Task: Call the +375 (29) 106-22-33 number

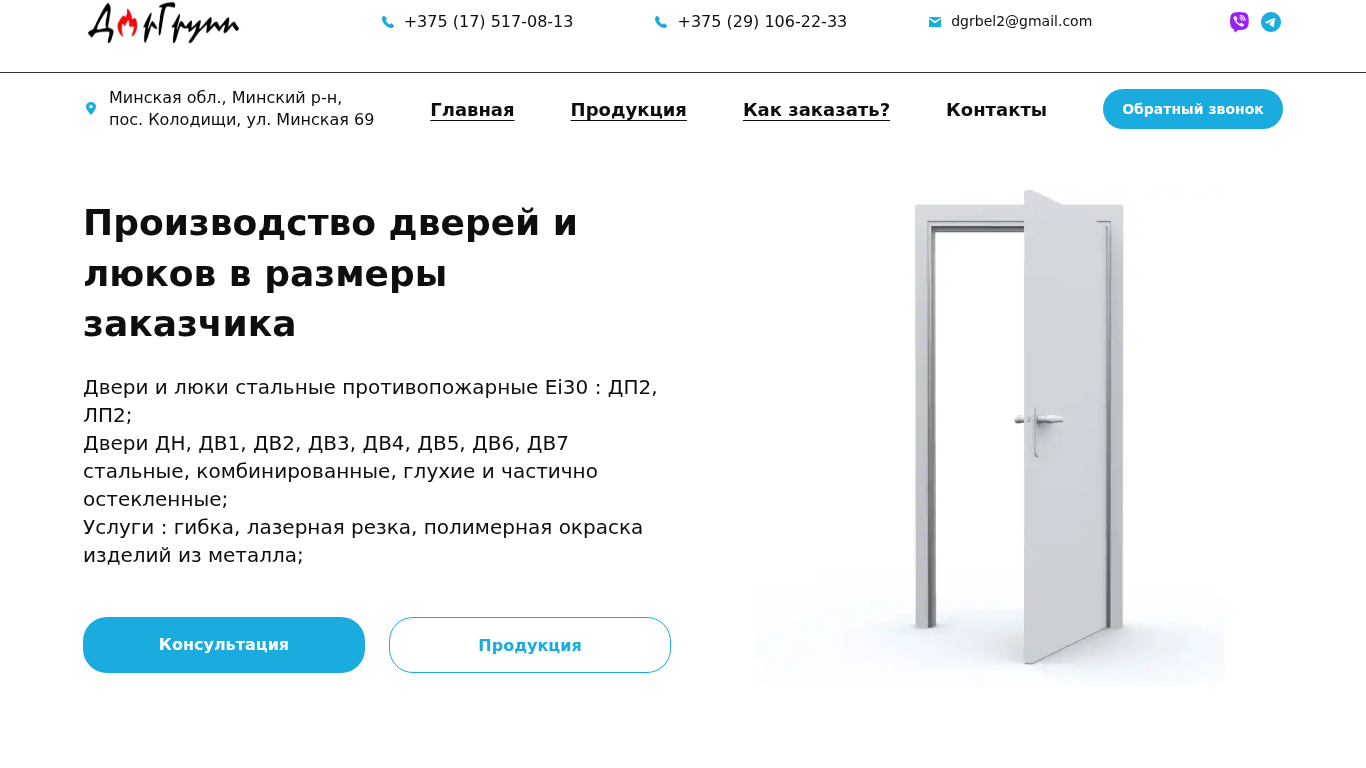Action: click(762, 22)
